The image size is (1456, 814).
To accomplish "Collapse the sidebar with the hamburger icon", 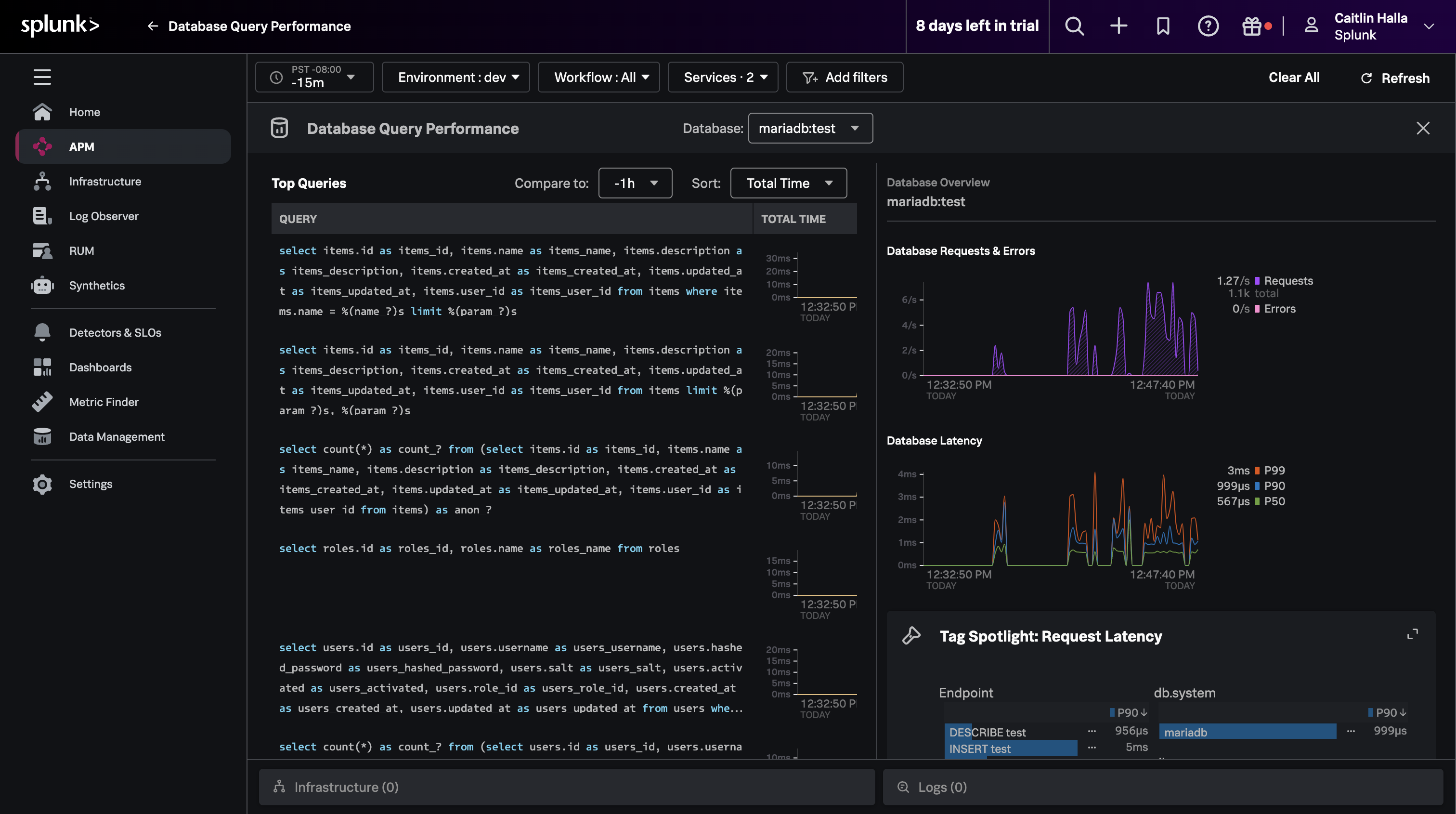I will pos(42,77).
